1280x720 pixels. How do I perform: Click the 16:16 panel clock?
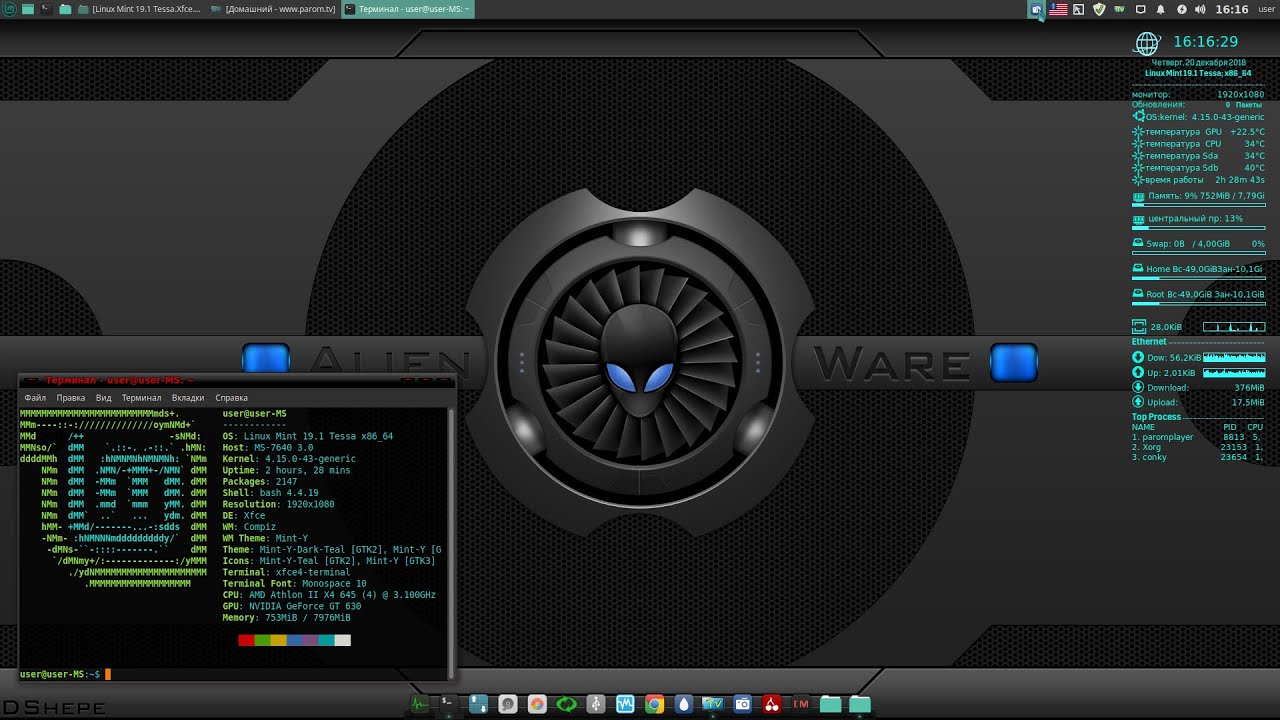point(1232,9)
